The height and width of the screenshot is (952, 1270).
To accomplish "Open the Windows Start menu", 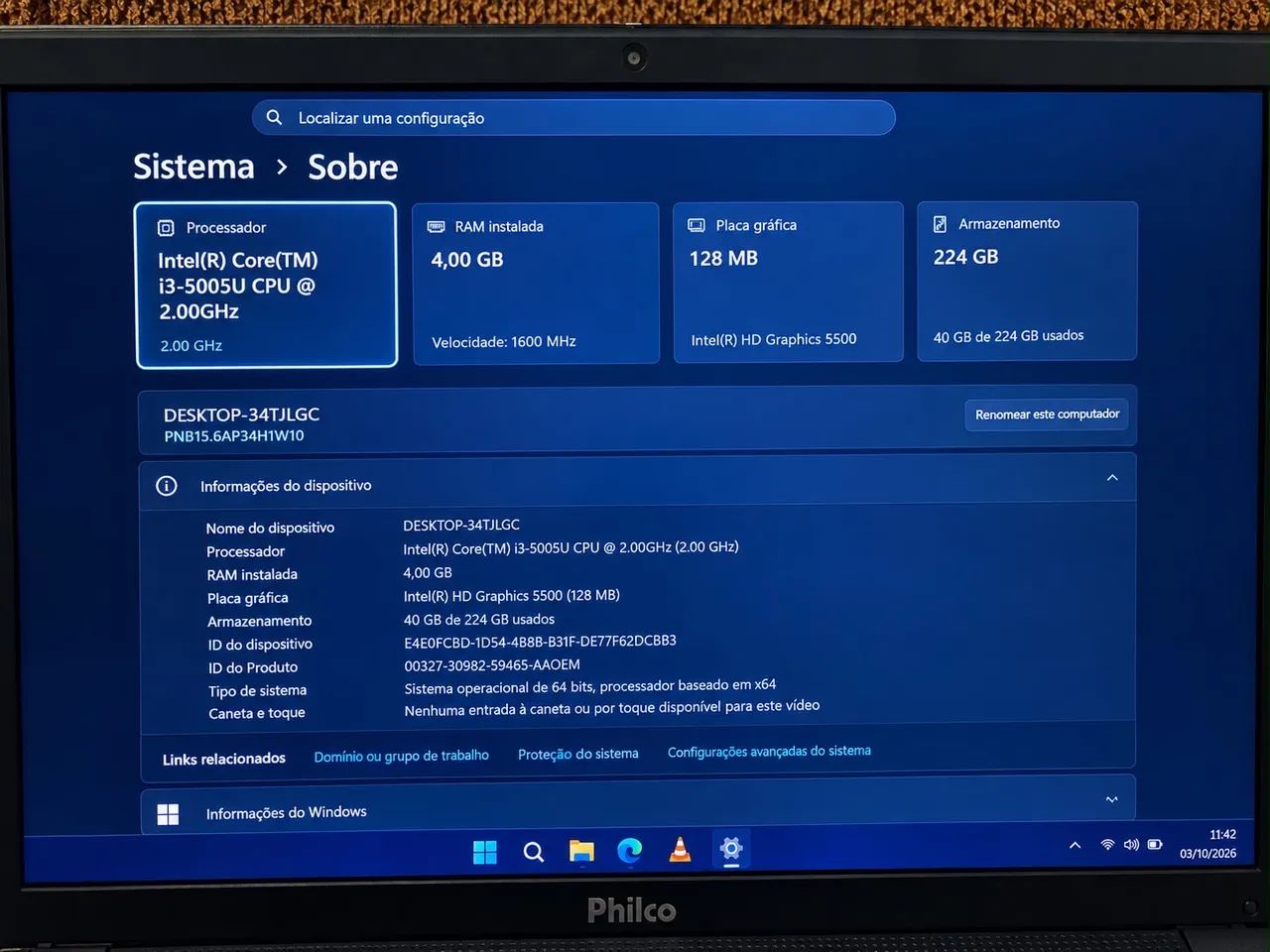I will [485, 852].
